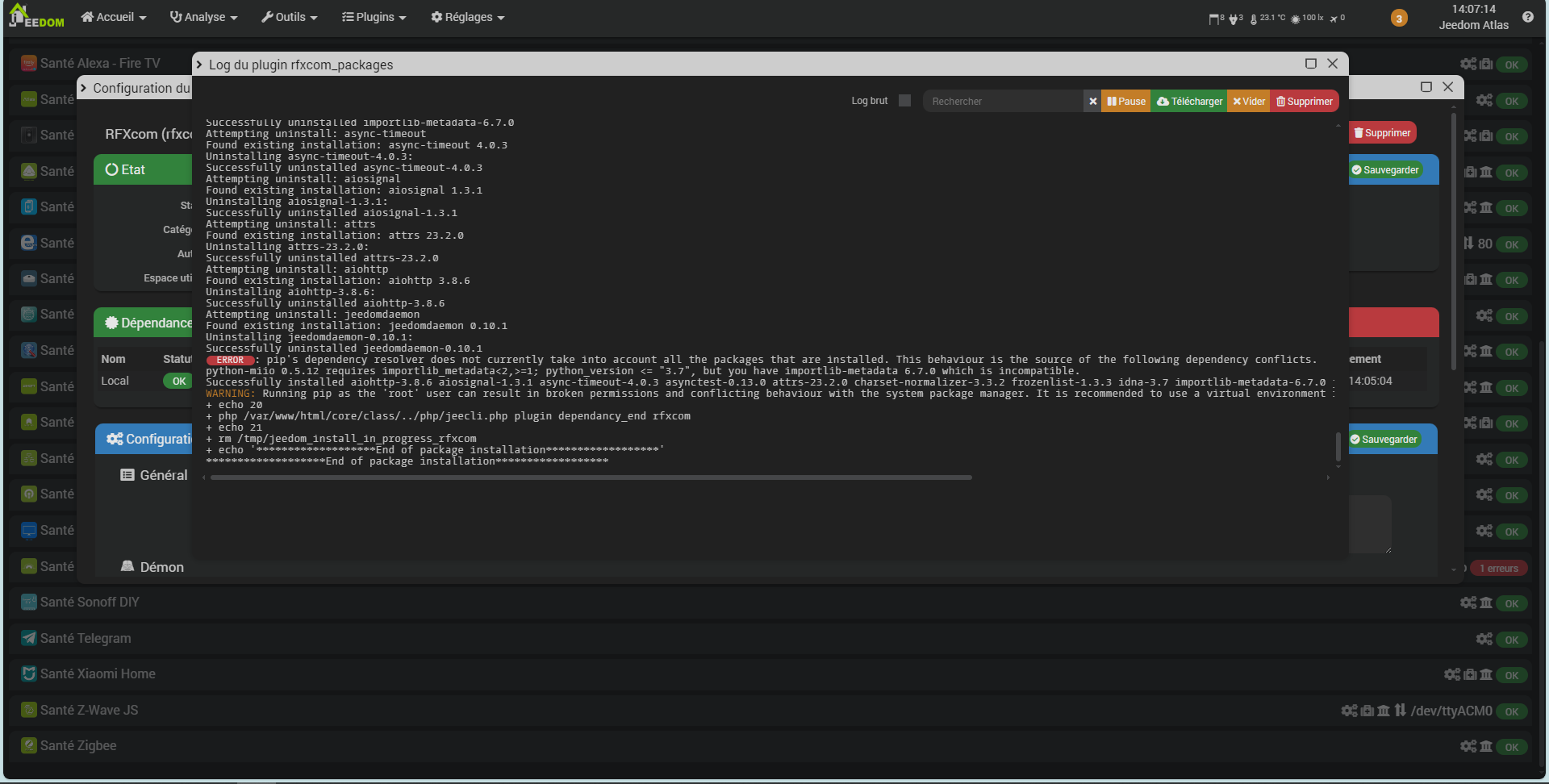This screenshot has width=1549, height=784.
Task: Click Sauvegarder in the Etat panel header
Action: [1385, 170]
